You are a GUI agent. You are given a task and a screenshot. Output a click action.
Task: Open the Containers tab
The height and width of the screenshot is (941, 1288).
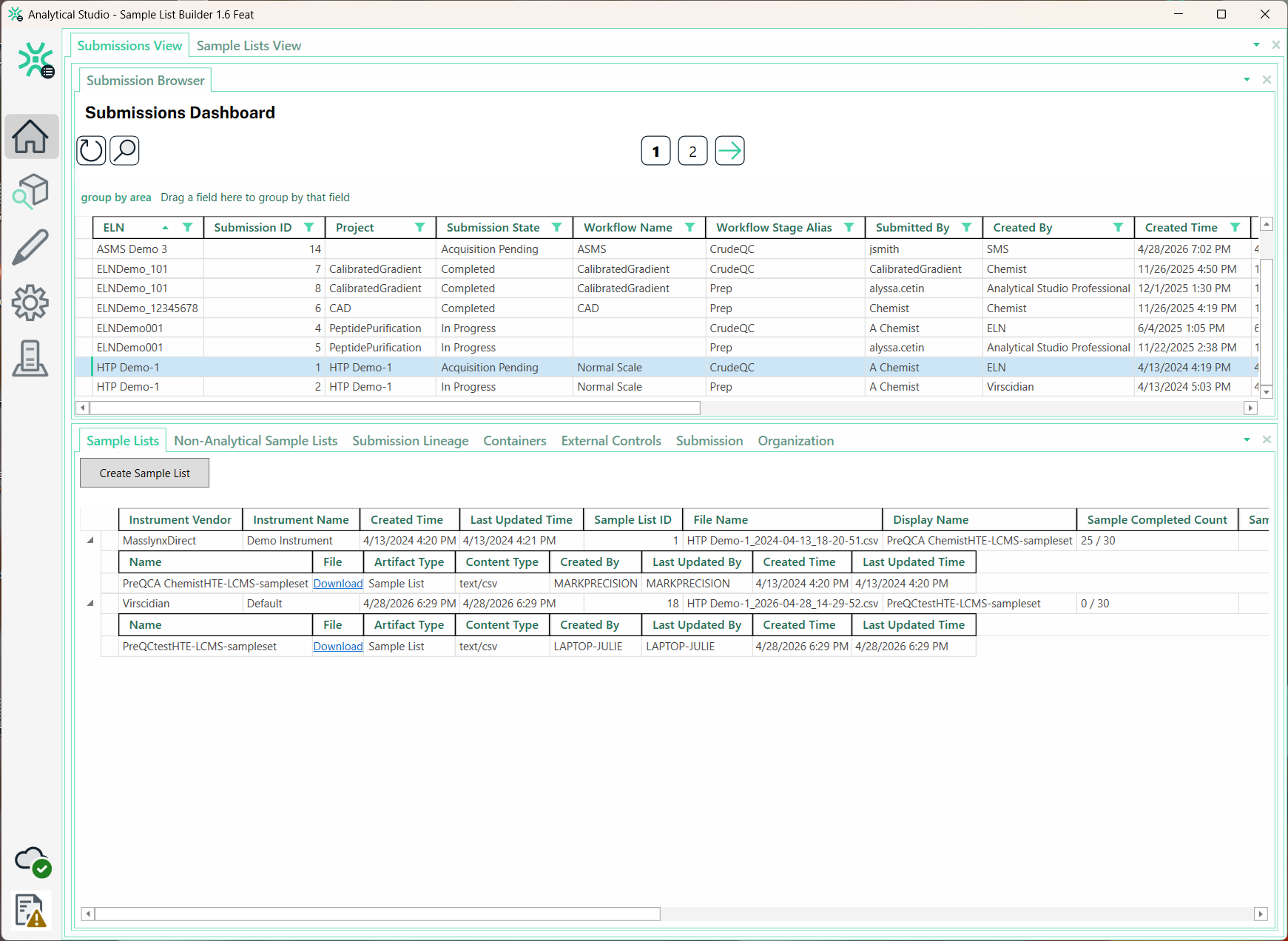tap(515, 441)
